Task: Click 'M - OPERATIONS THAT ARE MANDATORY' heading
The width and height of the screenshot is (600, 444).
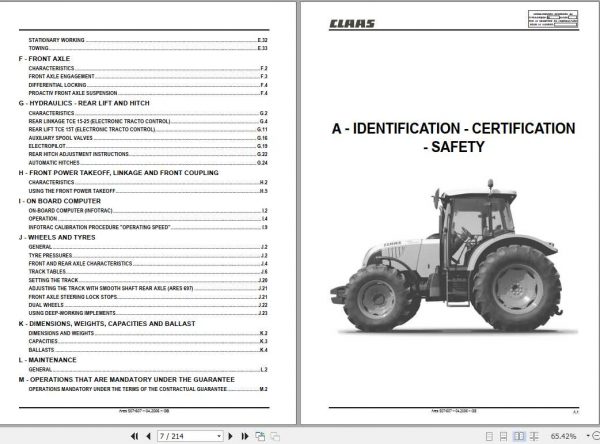Action: pos(127,379)
